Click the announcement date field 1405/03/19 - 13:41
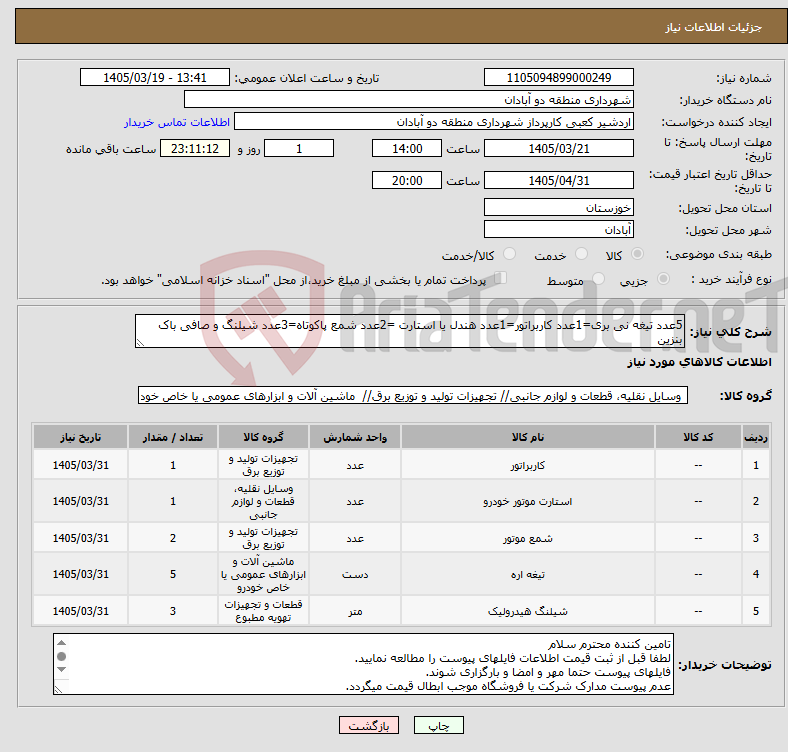Viewport: 788px width, 752px height. 155,77
